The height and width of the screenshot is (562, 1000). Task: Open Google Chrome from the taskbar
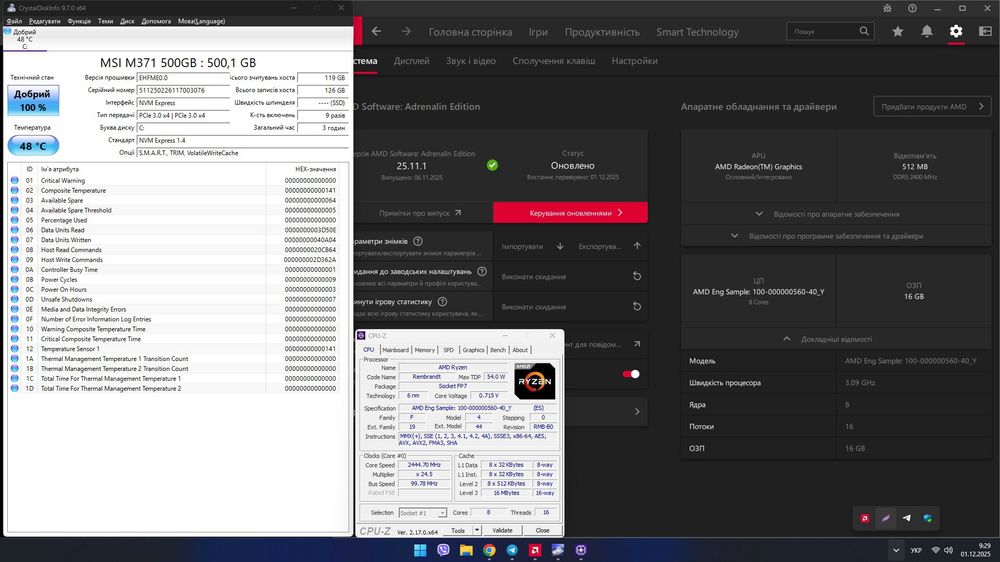tap(489, 550)
